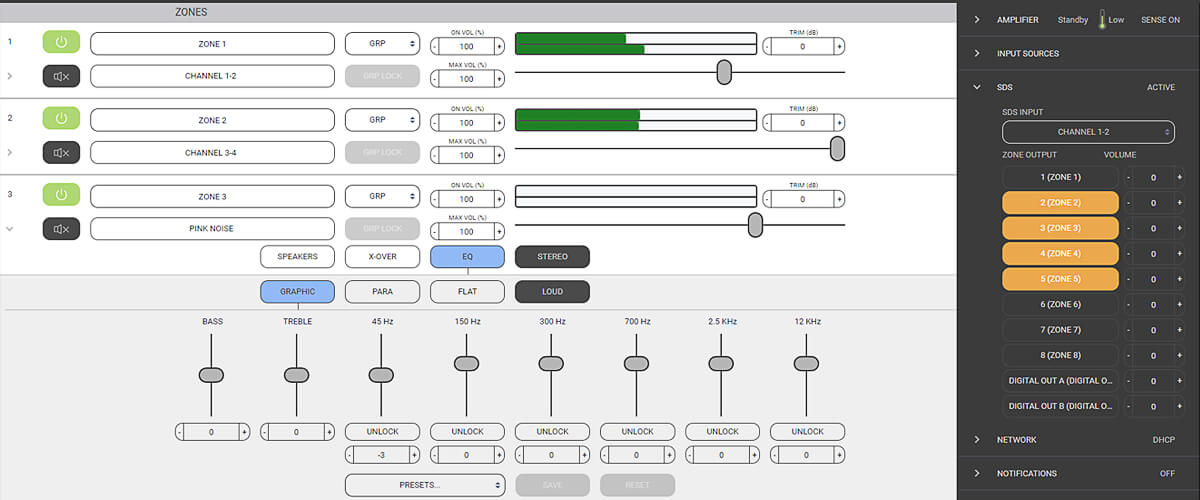1200x500 pixels.
Task: Toggle Zone 1 power button
Action: pos(61,43)
